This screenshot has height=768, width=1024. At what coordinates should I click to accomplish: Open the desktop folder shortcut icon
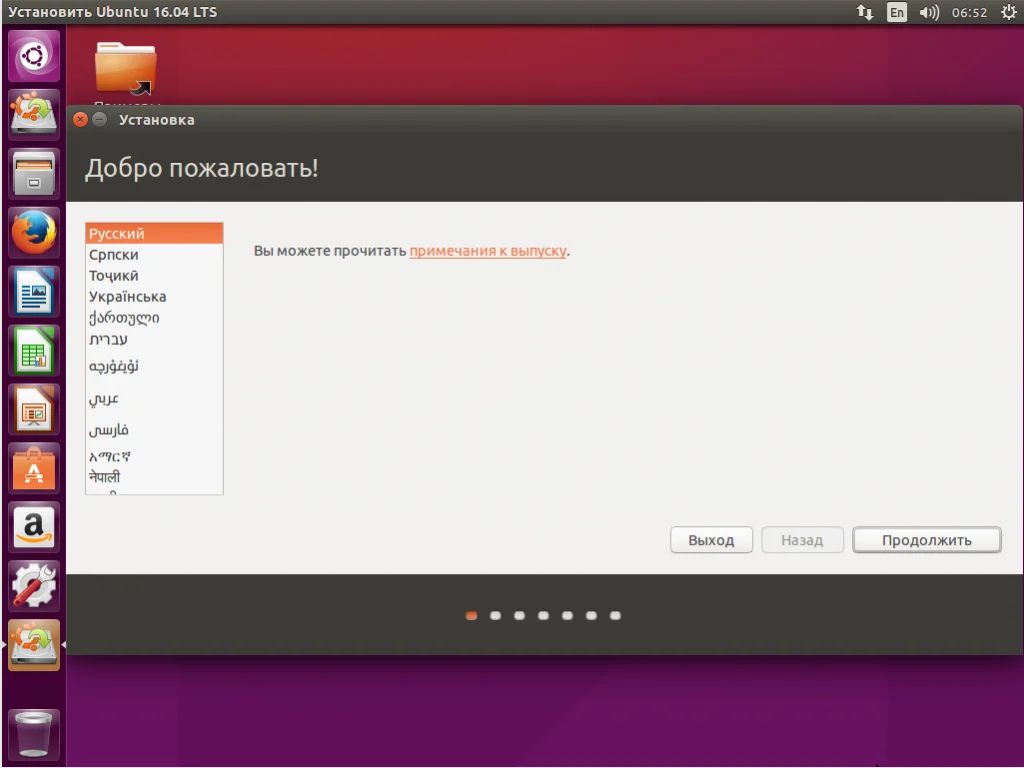coord(125,68)
